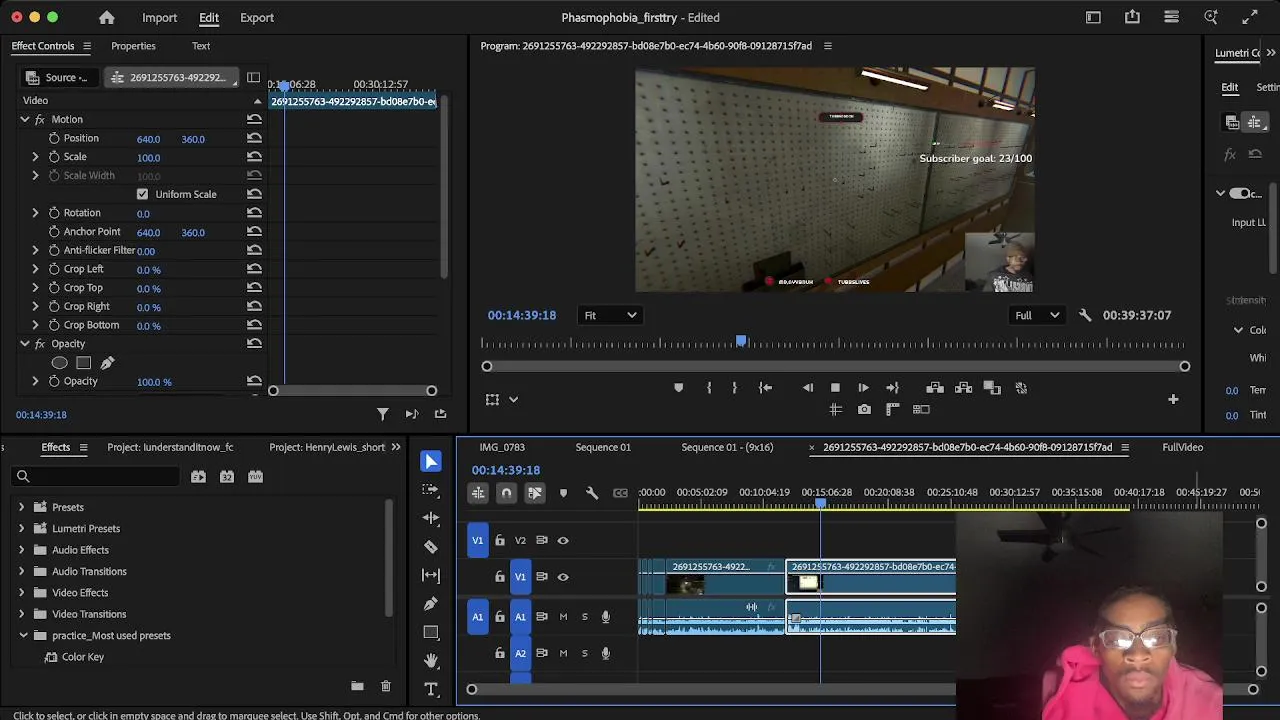Viewport: 1280px width, 720px height.
Task: Create a new custom bin in Effects
Action: tap(357, 686)
